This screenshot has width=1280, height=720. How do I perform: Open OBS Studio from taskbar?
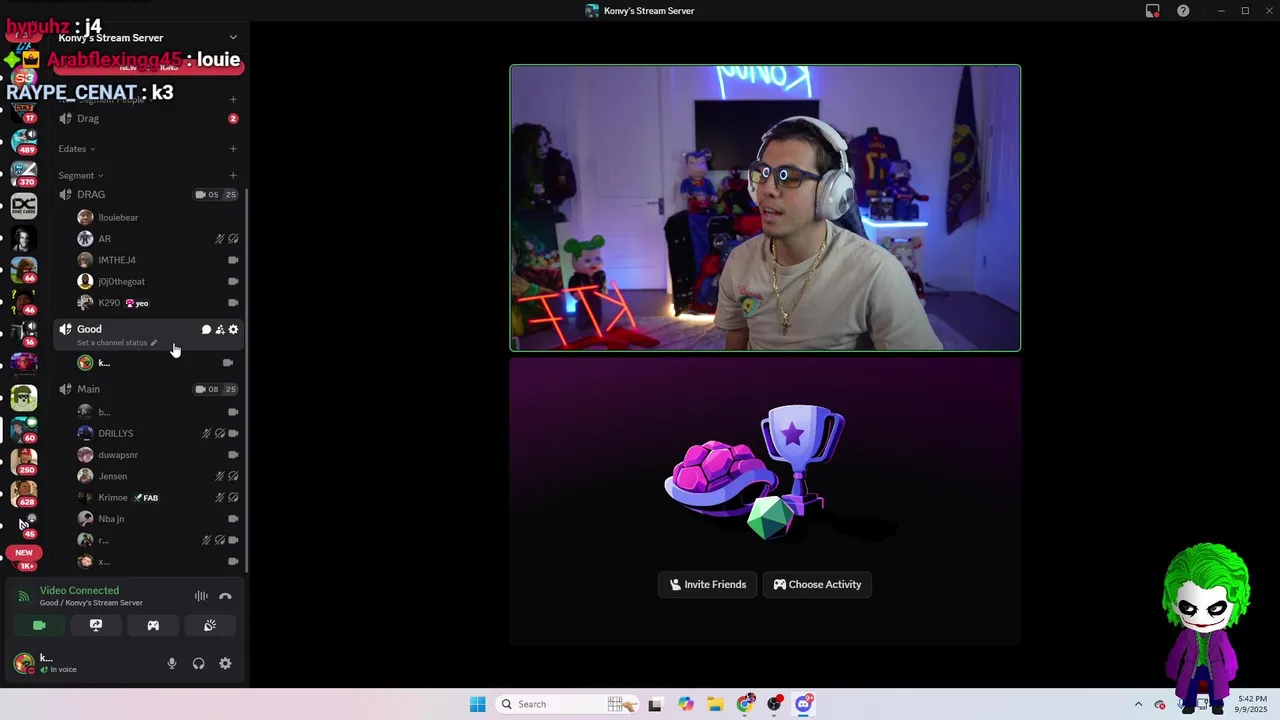click(x=774, y=704)
